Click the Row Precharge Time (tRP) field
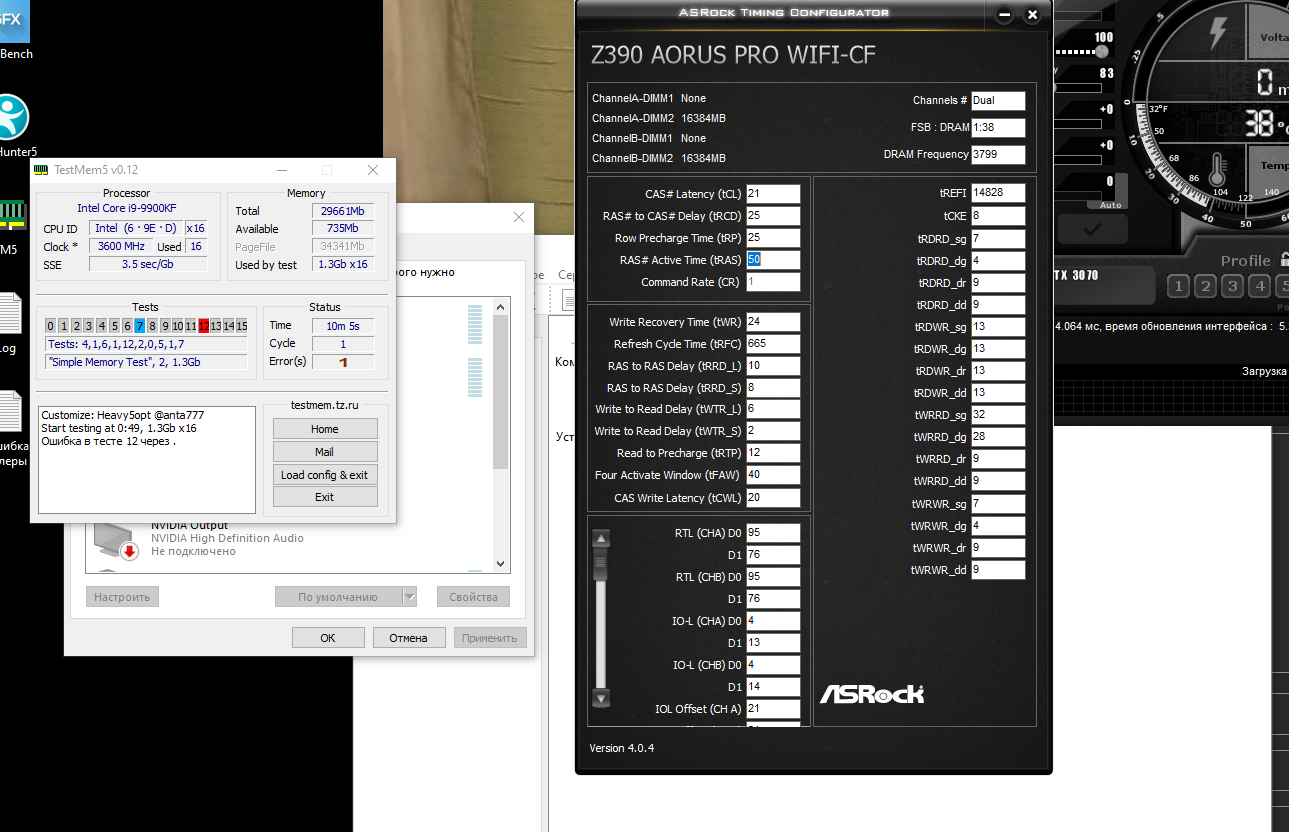The image size is (1289, 832). coord(773,238)
